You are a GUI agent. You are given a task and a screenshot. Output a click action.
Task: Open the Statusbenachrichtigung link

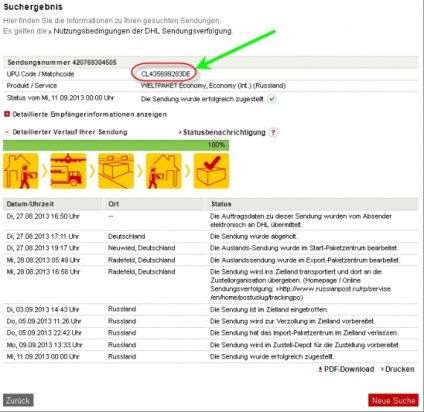click(224, 132)
